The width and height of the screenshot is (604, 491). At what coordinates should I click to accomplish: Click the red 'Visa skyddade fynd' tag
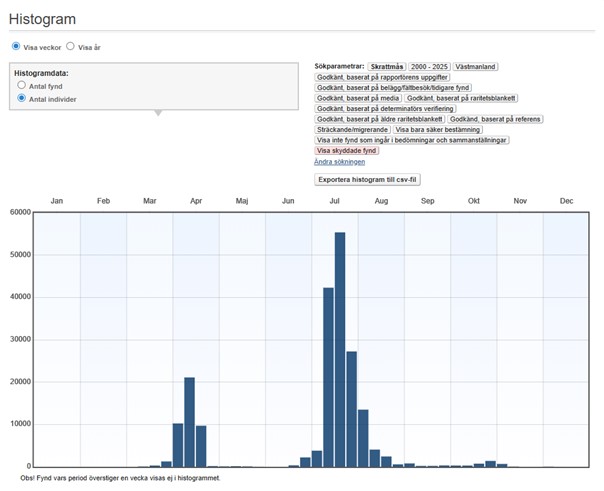tap(347, 150)
